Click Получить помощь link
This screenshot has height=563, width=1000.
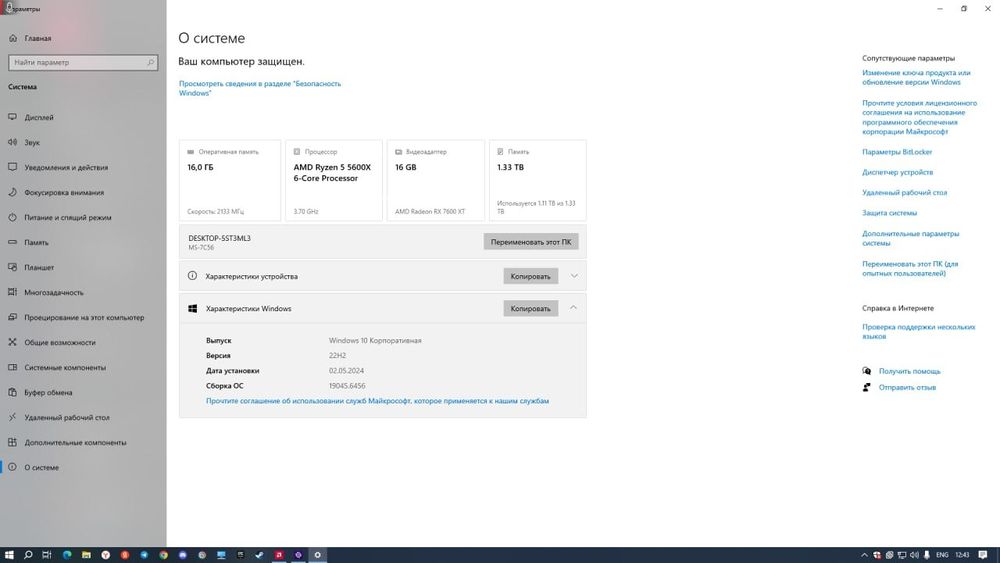click(909, 371)
